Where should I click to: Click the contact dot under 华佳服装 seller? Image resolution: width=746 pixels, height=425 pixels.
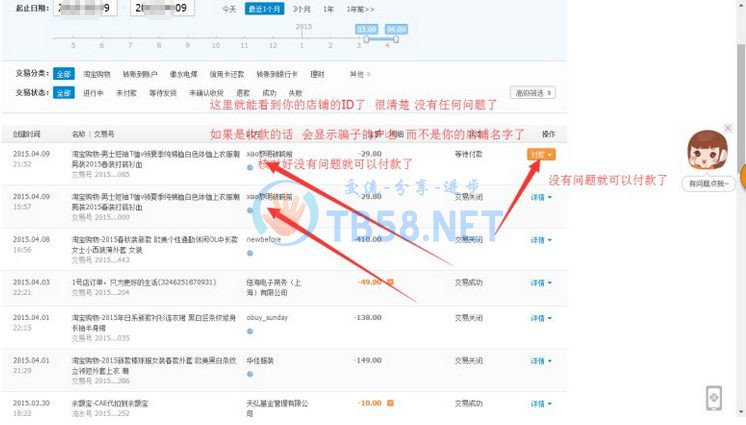tap(250, 372)
